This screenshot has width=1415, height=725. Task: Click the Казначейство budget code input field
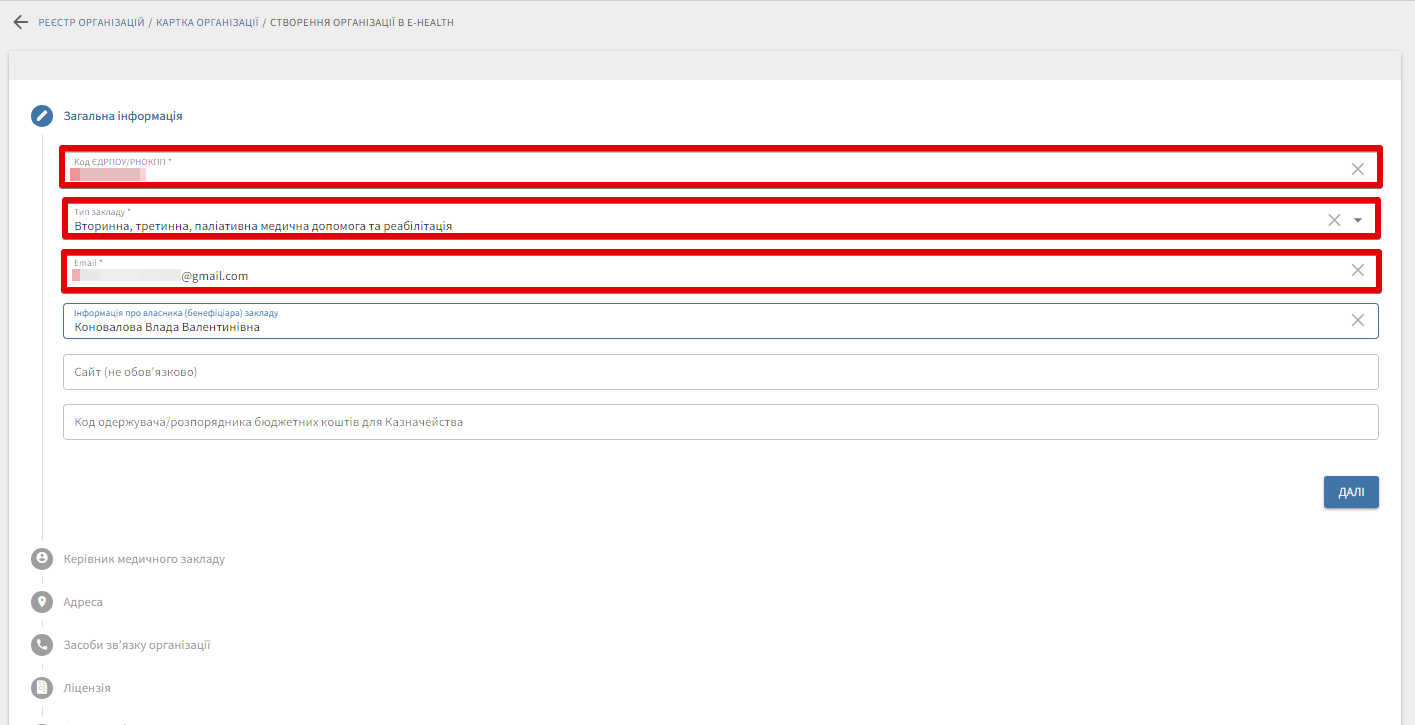coord(720,422)
